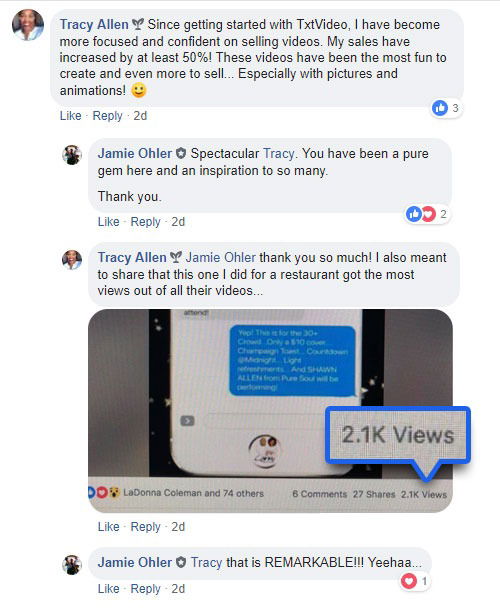Click Jamie Ohler's avatar beside the REMARKABLE comment
The height and width of the screenshot is (610, 500).
(x=72, y=564)
